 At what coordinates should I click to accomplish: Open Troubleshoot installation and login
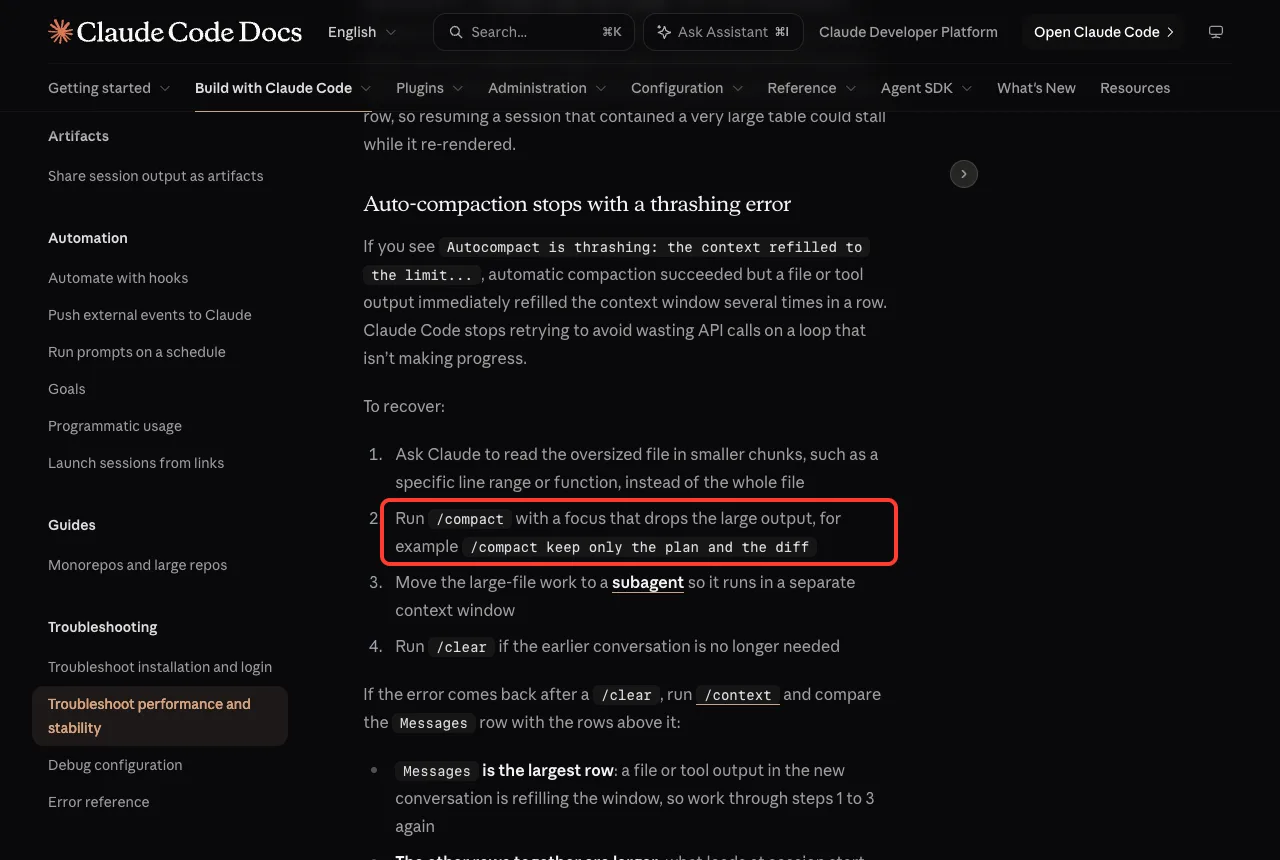pyautogui.click(x=160, y=667)
